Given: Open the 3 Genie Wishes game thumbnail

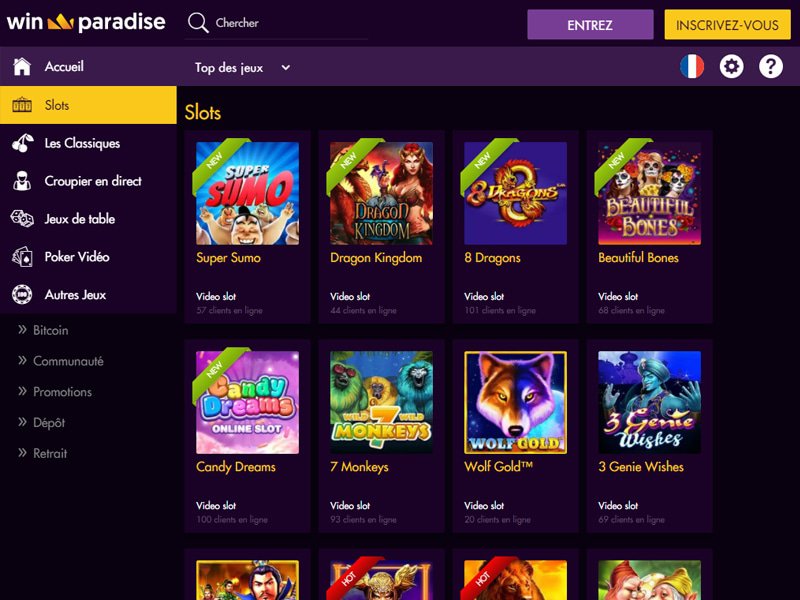Looking at the screenshot, I should [649, 403].
